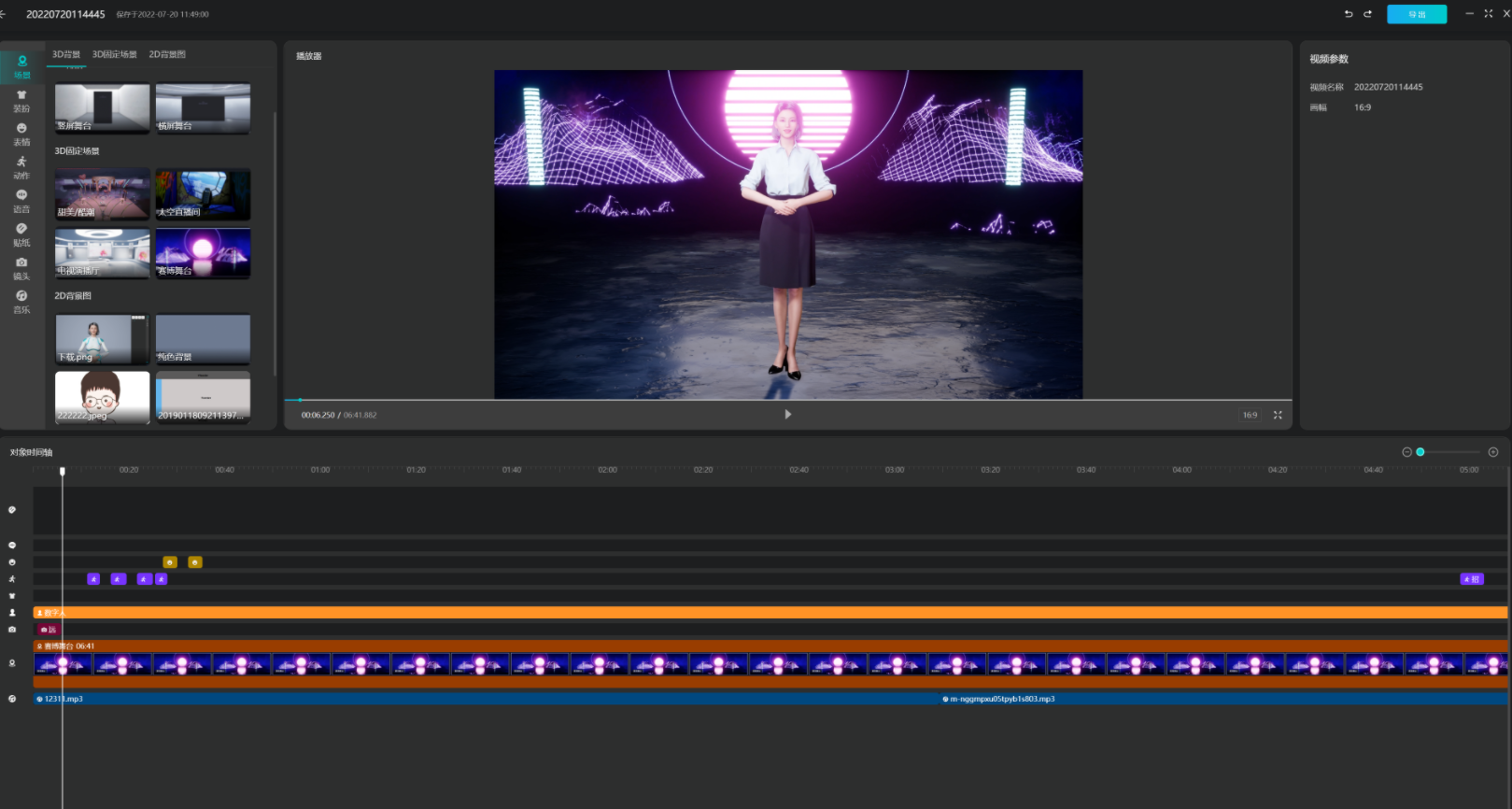Screen dimensions: 1512x809
Task: Open the 镜头 (camera) sidebar panel
Action: [x=21, y=268]
